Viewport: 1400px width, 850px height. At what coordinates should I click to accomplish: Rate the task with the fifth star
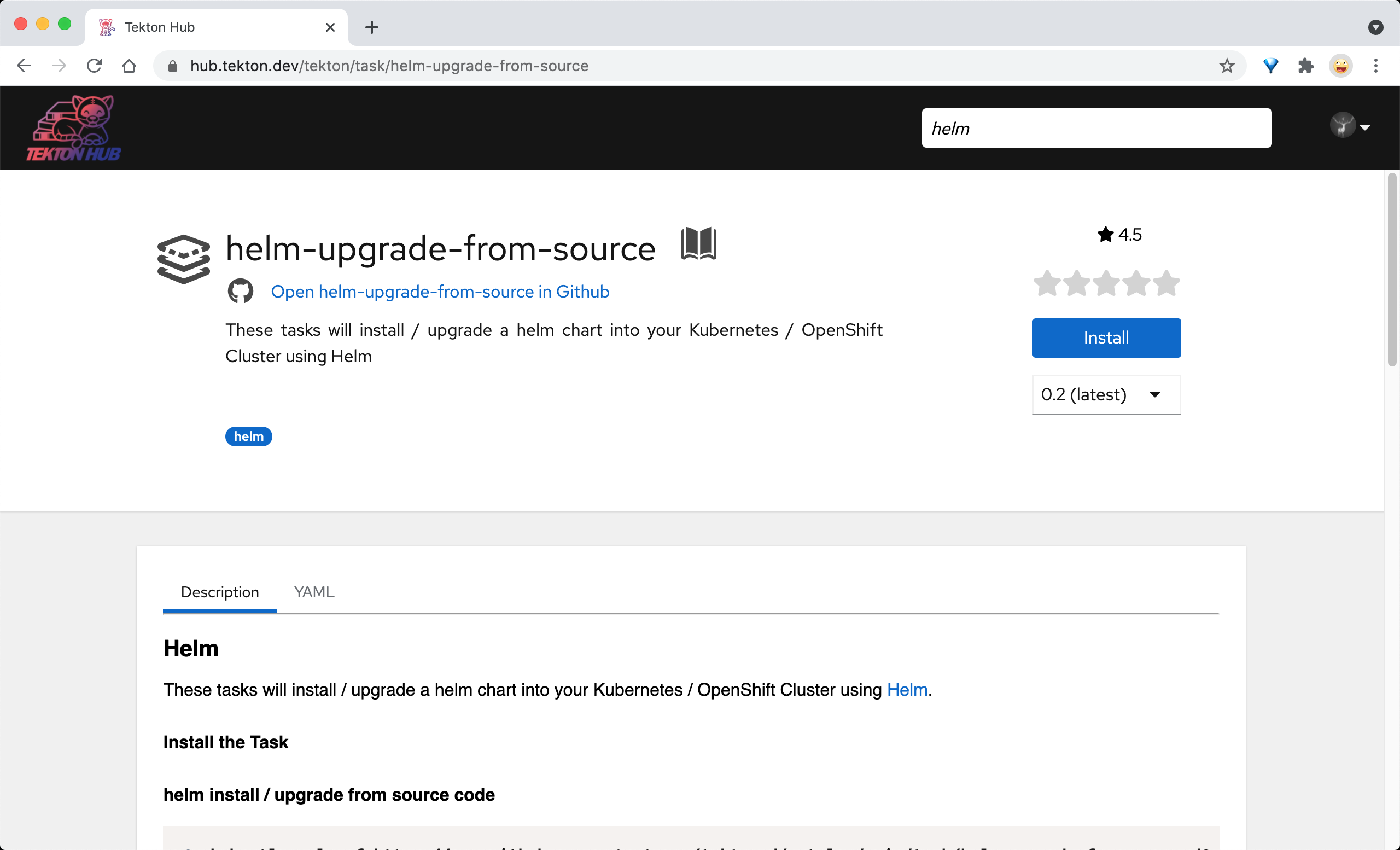1166,283
